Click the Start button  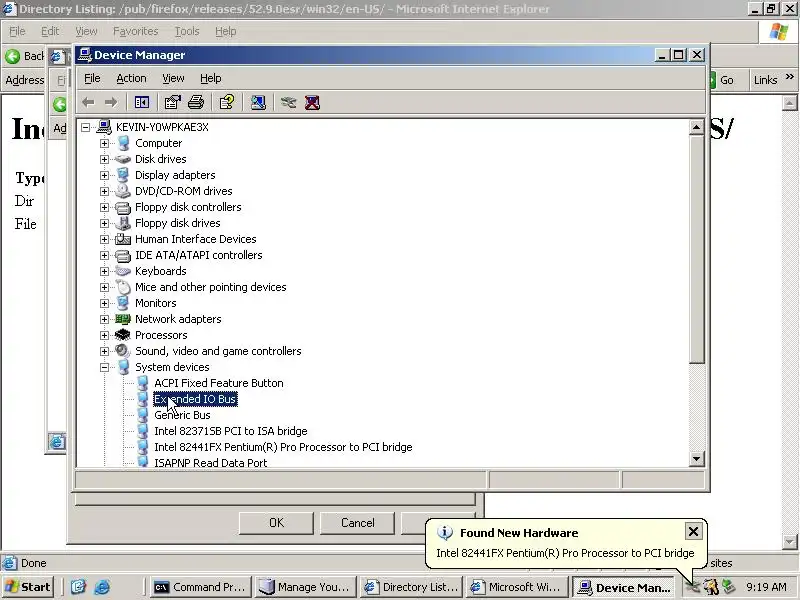[29, 587]
